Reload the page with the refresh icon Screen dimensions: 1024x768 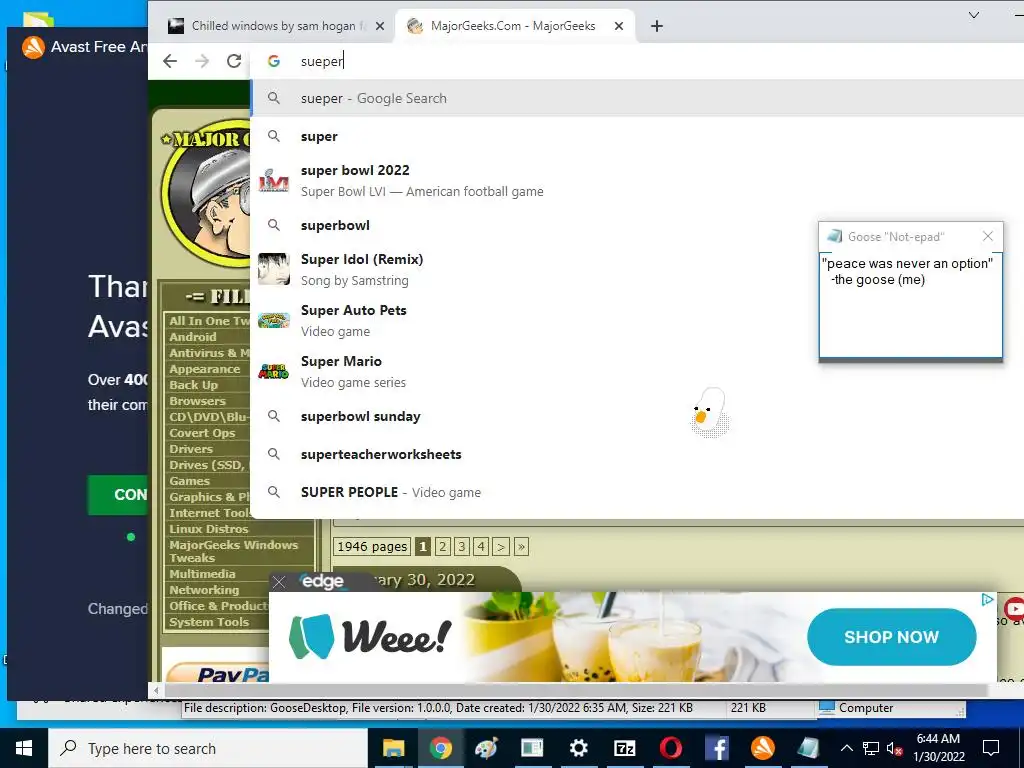point(234,61)
